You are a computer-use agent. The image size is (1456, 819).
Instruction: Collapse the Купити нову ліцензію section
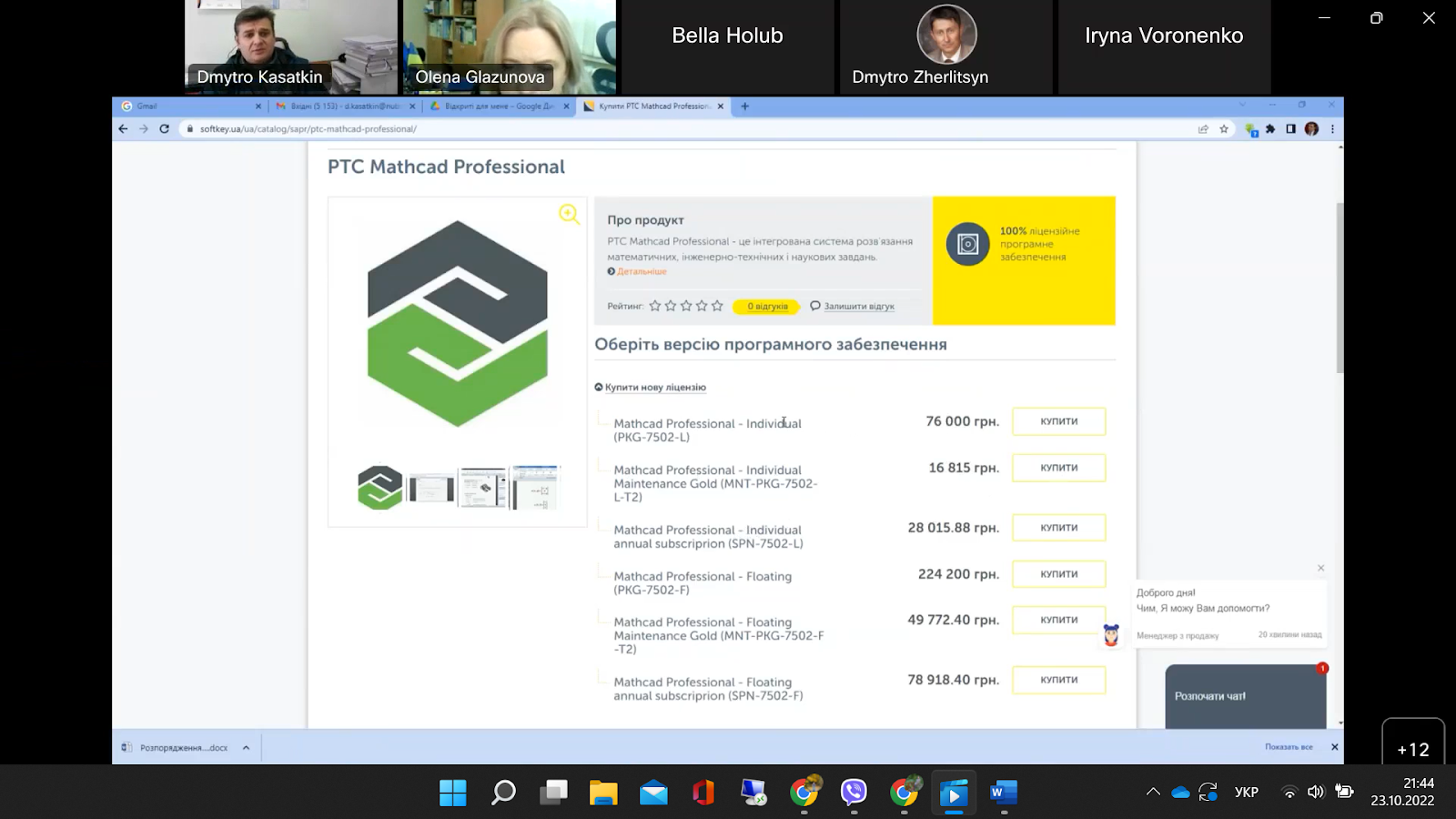pyautogui.click(x=650, y=388)
